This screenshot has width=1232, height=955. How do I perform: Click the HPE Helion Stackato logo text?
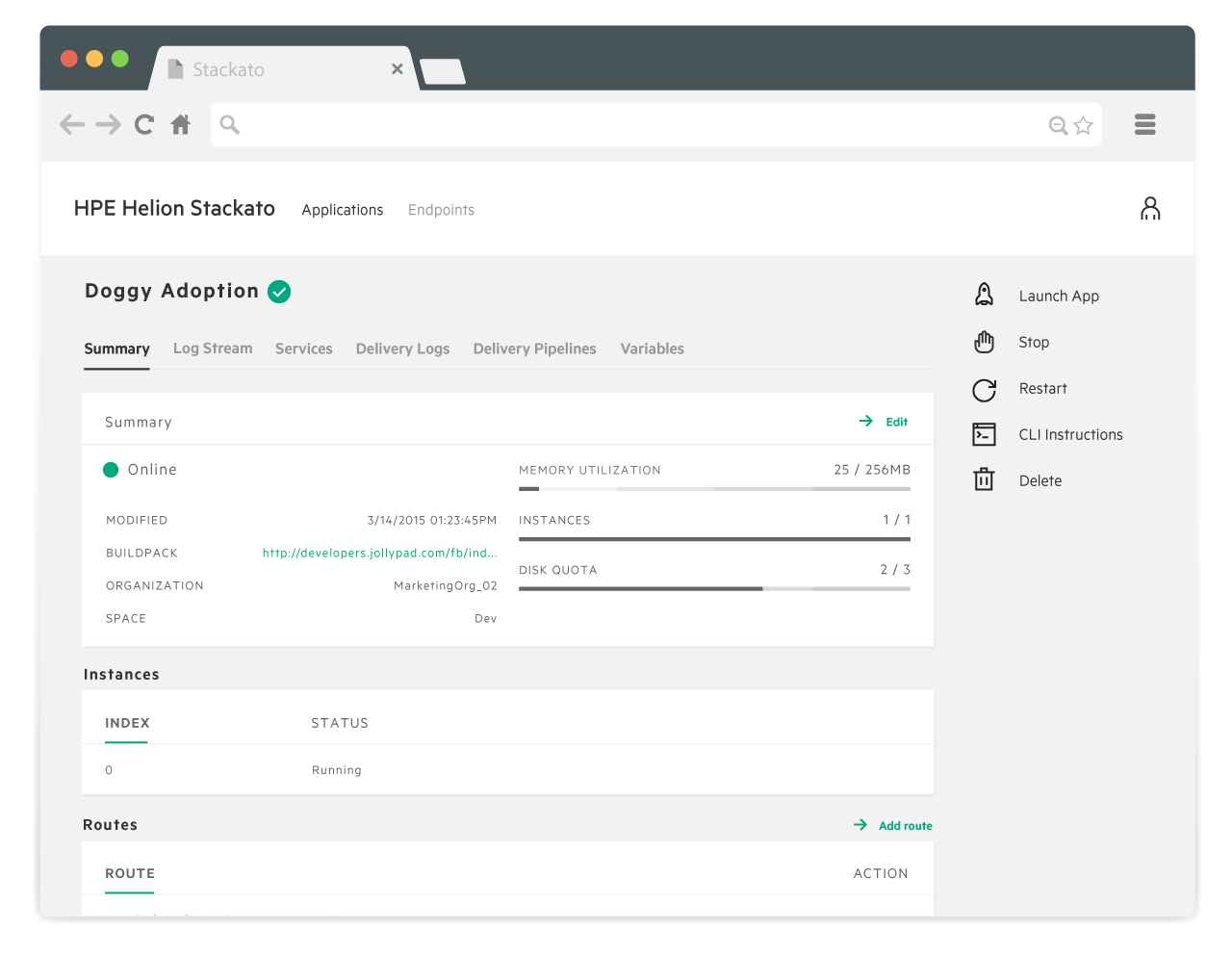click(174, 208)
